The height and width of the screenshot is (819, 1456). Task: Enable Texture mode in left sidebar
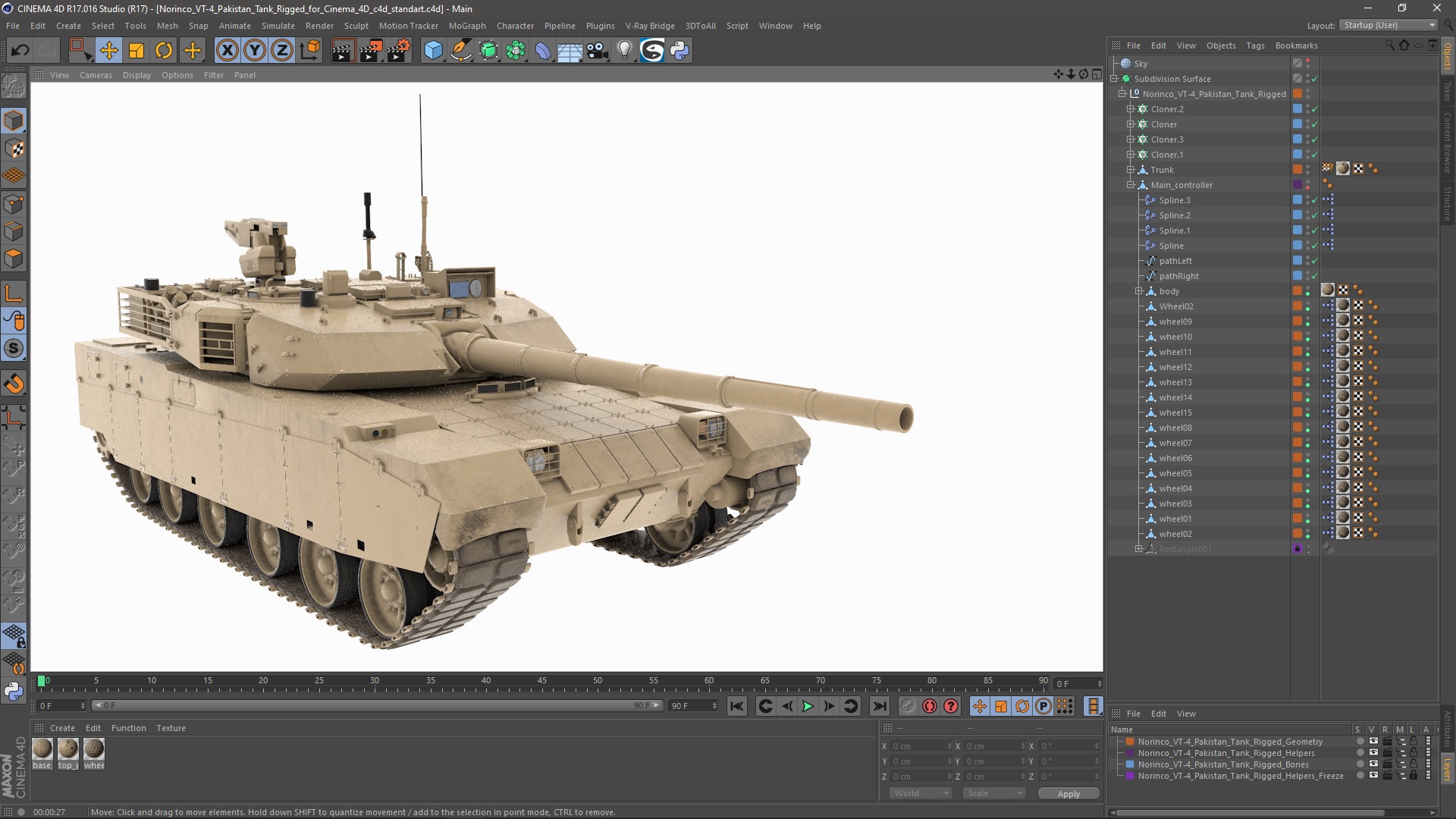pos(14,149)
